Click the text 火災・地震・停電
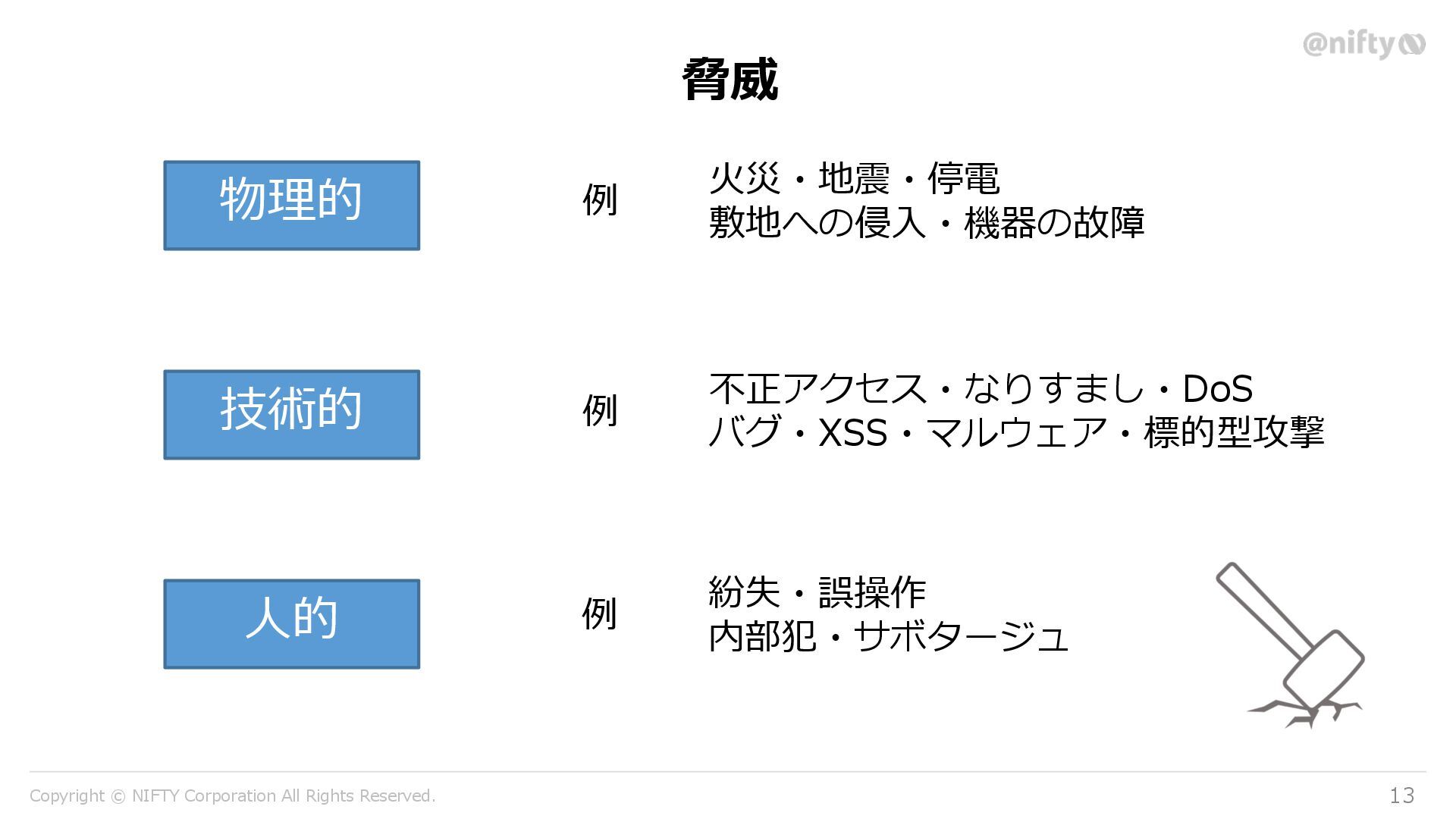 (854, 180)
